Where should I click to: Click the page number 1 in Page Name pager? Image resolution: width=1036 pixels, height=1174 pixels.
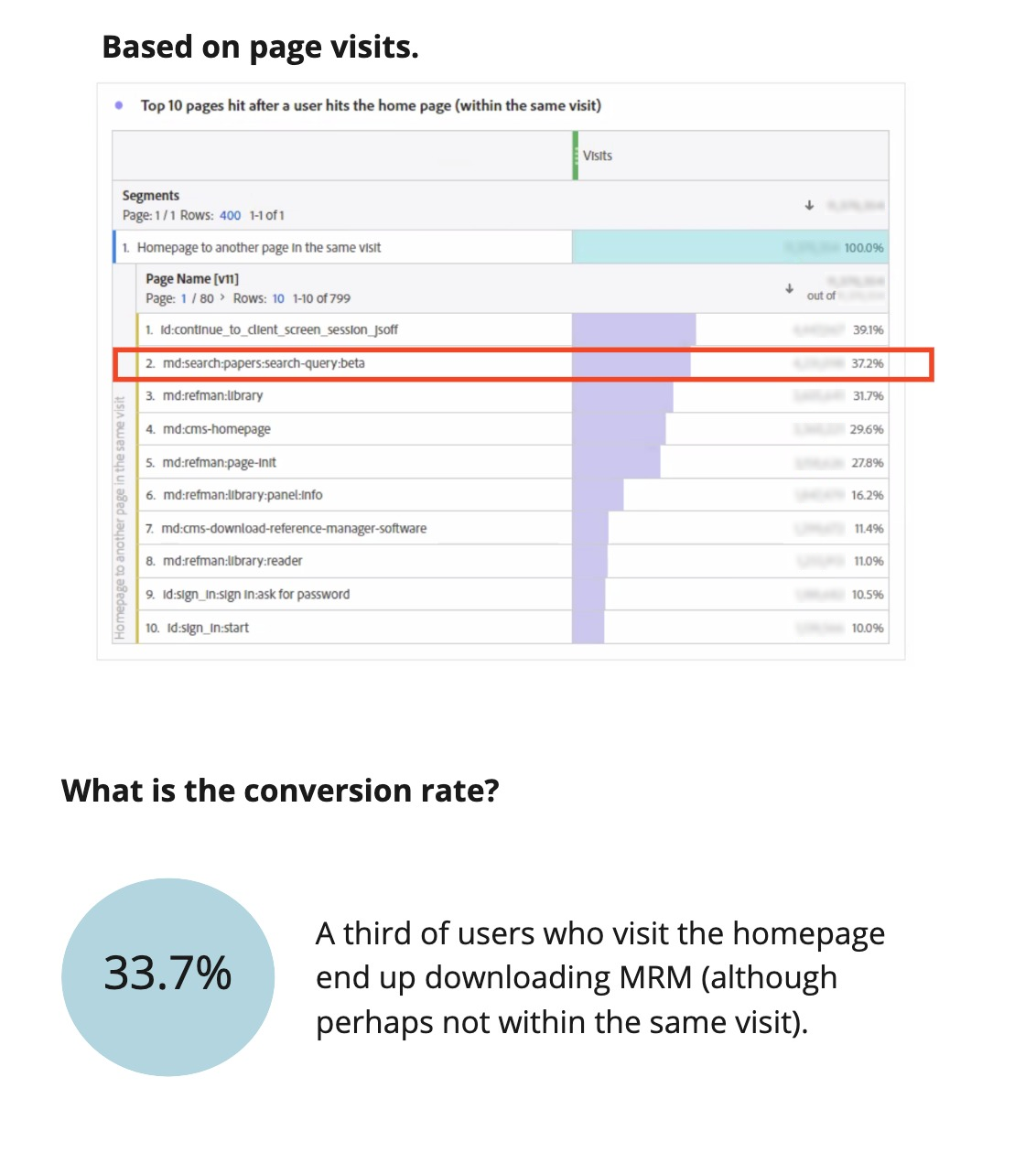click(184, 298)
